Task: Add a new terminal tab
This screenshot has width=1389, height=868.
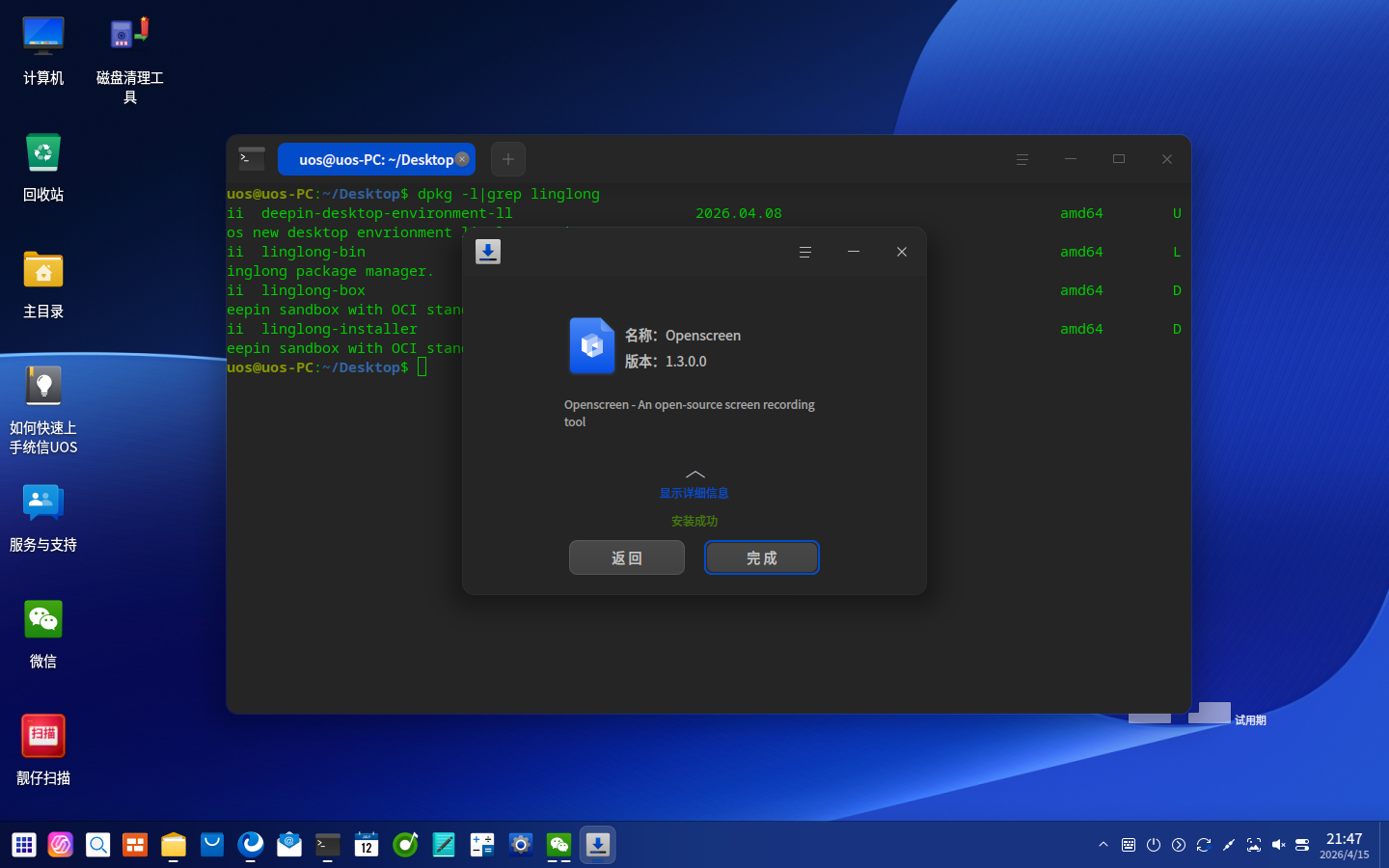Action: click(x=507, y=159)
